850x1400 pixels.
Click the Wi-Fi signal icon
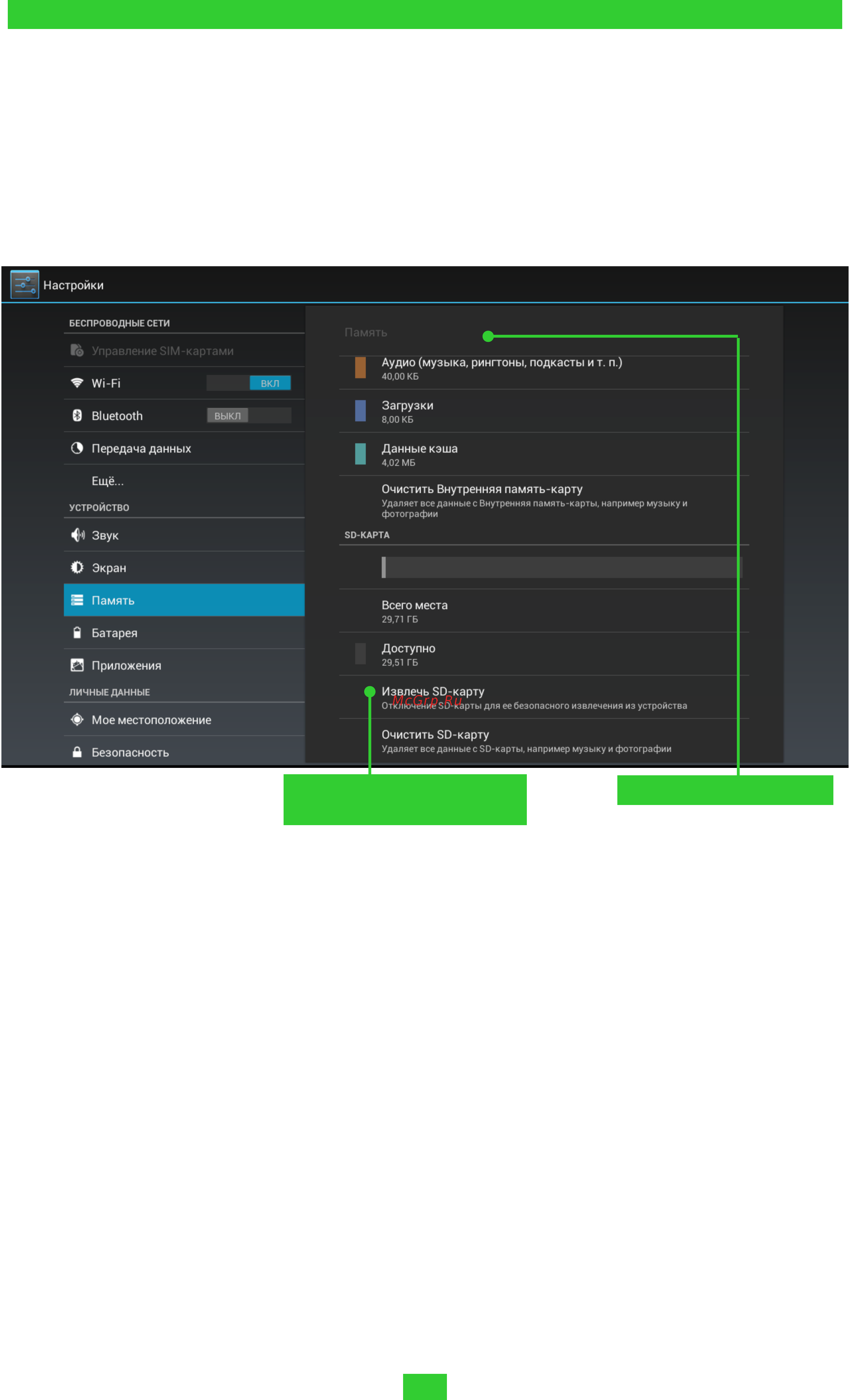coord(77,383)
